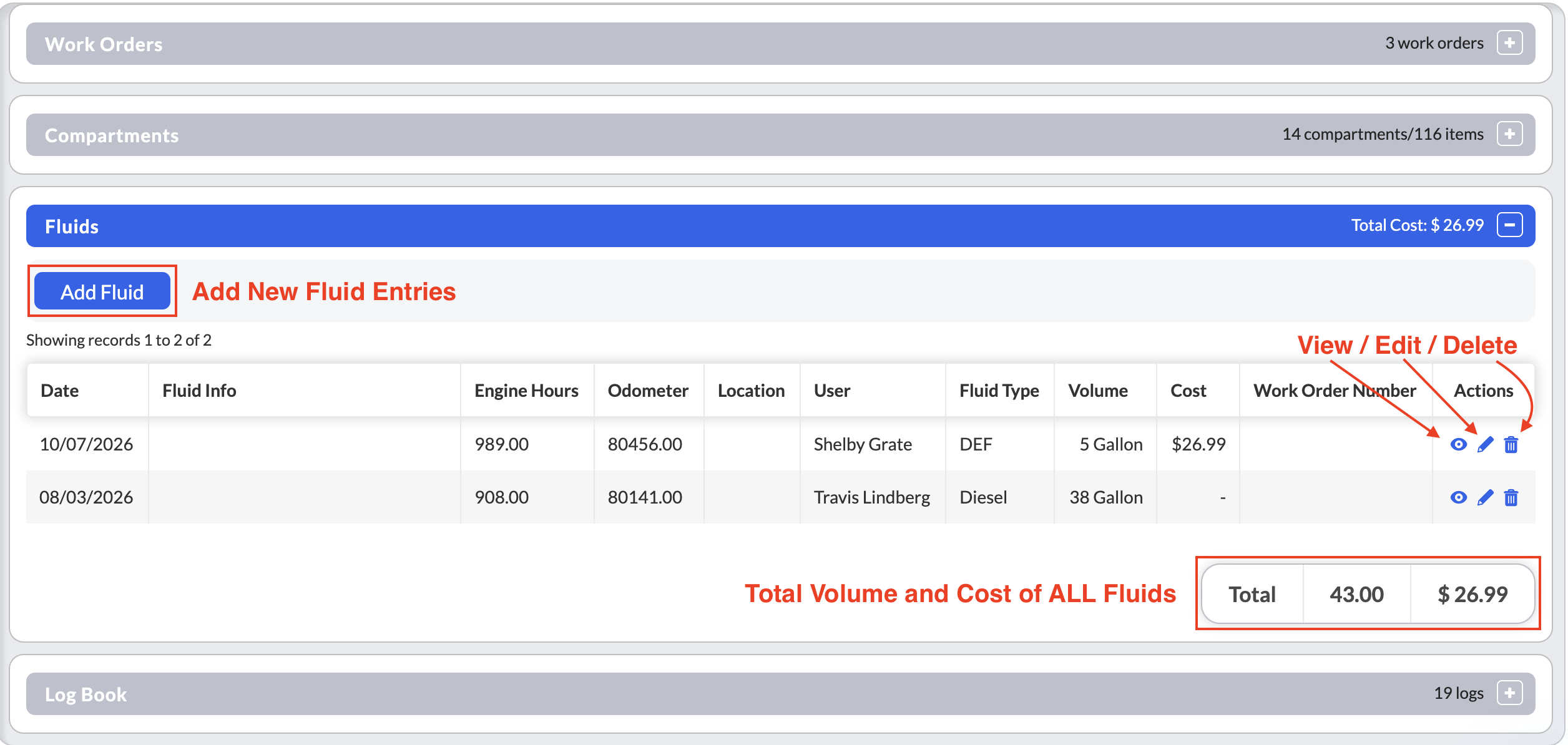View the 10/07/2026 DEF fluid entry

click(x=1458, y=444)
